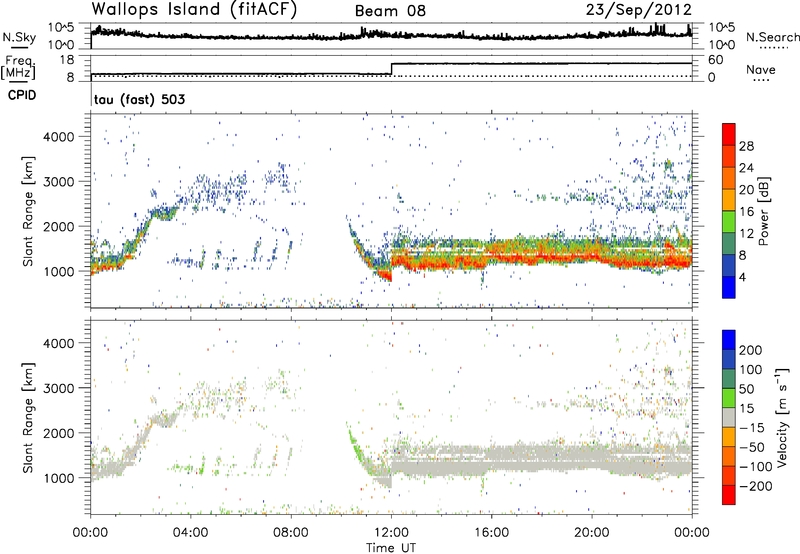Click the date '23/Sep/2012'
The height and width of the screenshot is (554, 800).
coord(639,10)
